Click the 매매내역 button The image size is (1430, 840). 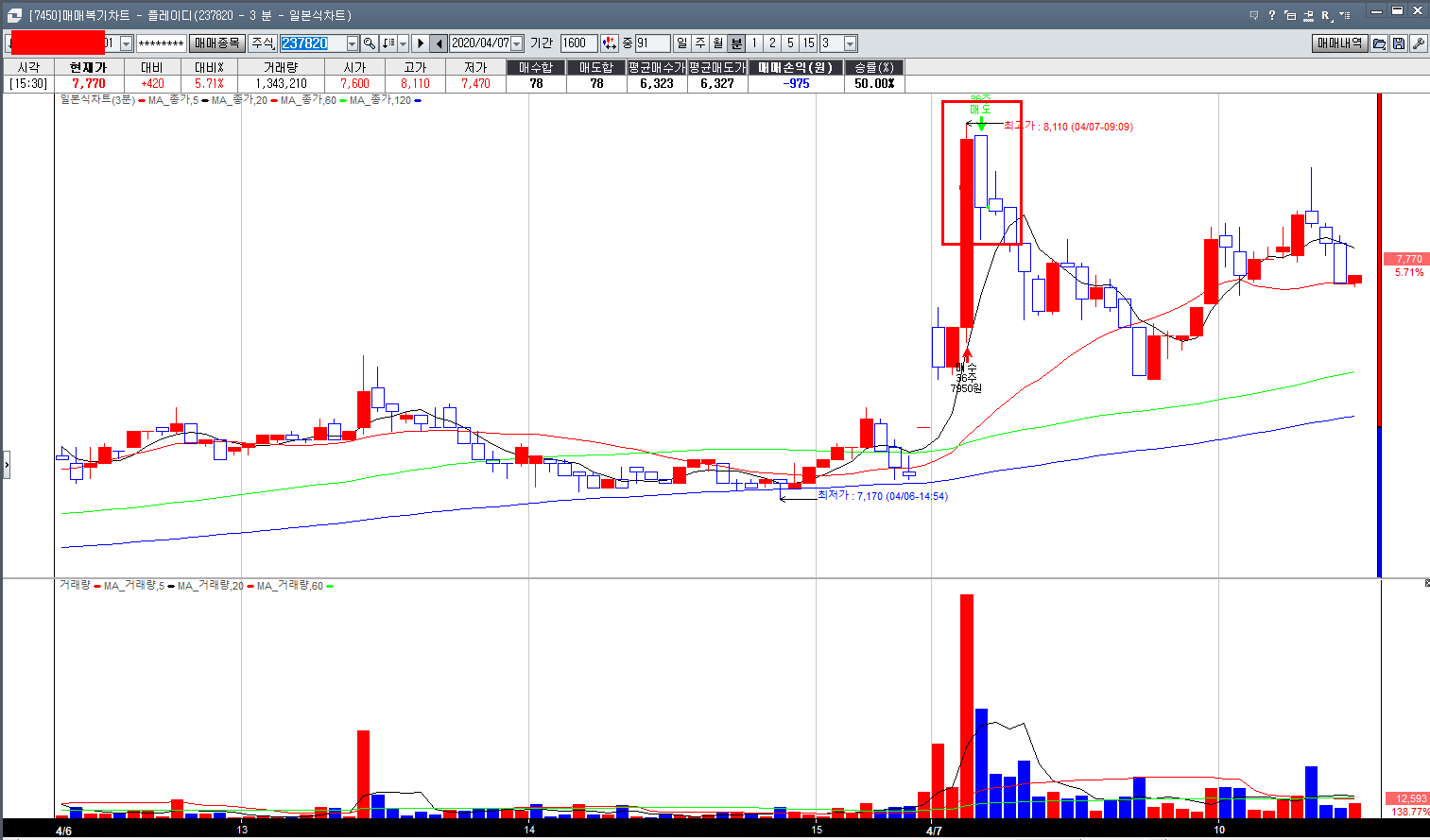[1340, 43]
